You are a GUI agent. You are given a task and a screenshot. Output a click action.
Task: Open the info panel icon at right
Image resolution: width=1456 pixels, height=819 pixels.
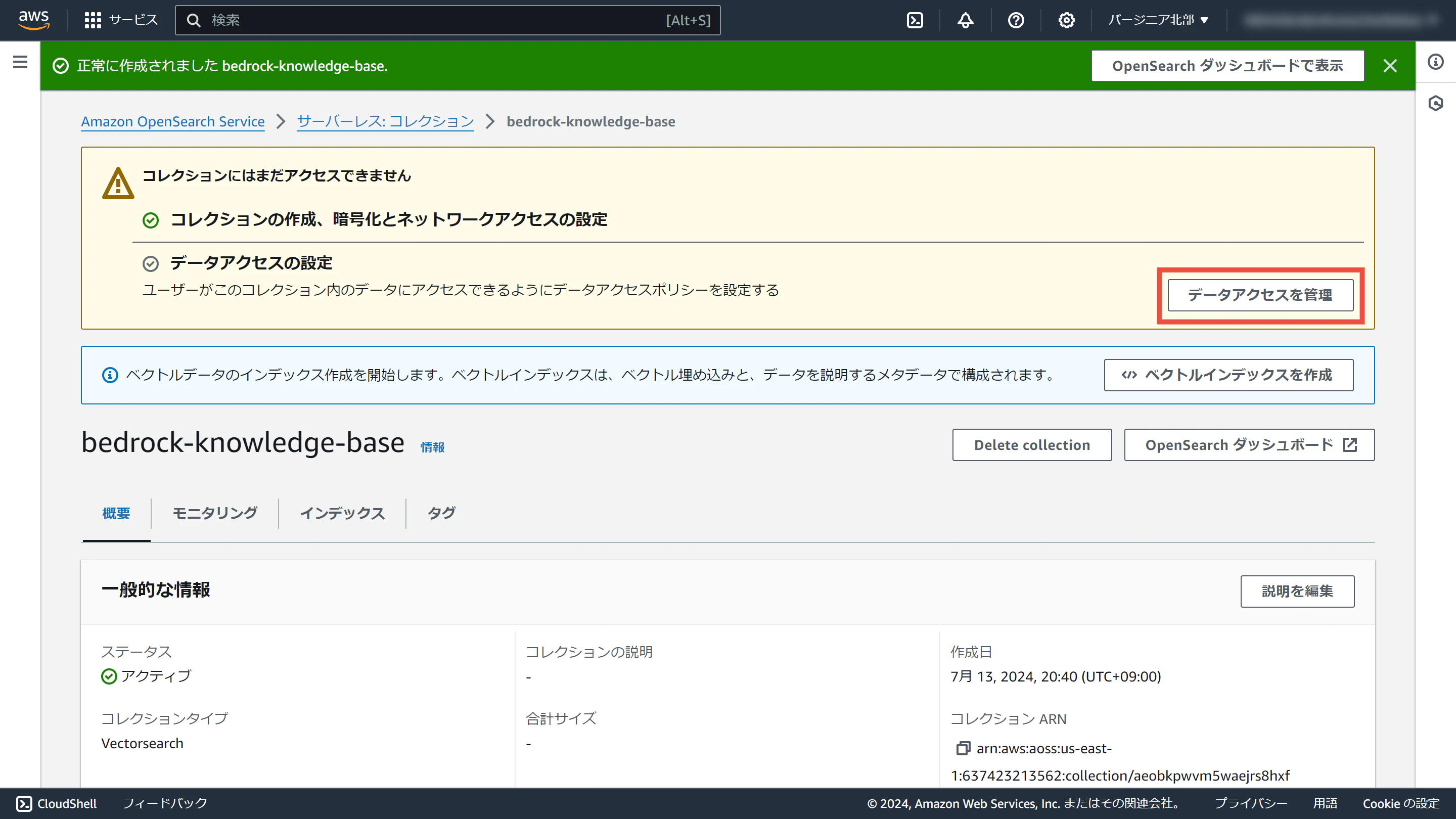pyautogui.click(x=1436, y=62)
